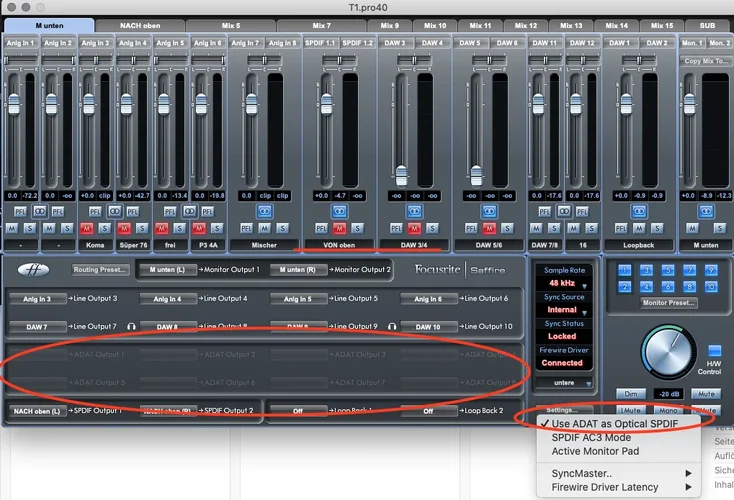Solo the DAW 5/6 channel
Image resolution: width=734 pixels, height=500 pixels.
tap(507, 228)
